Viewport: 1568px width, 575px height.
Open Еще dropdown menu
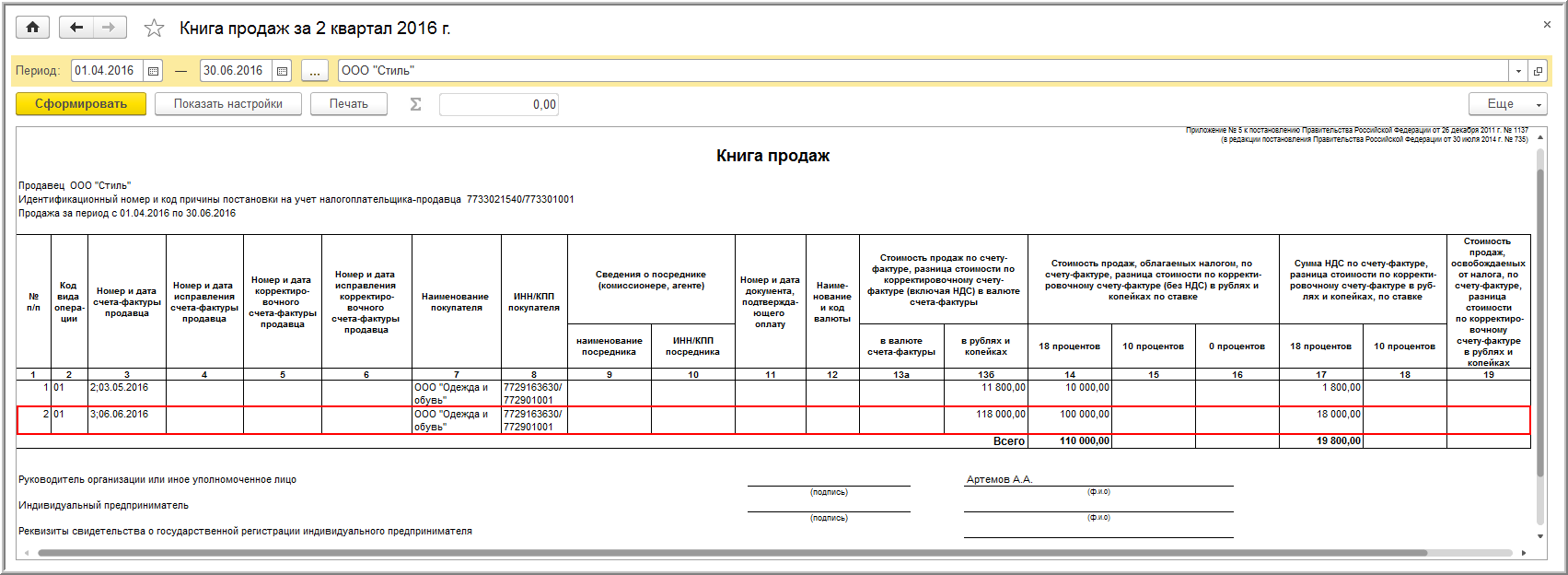pos(1507,104)
